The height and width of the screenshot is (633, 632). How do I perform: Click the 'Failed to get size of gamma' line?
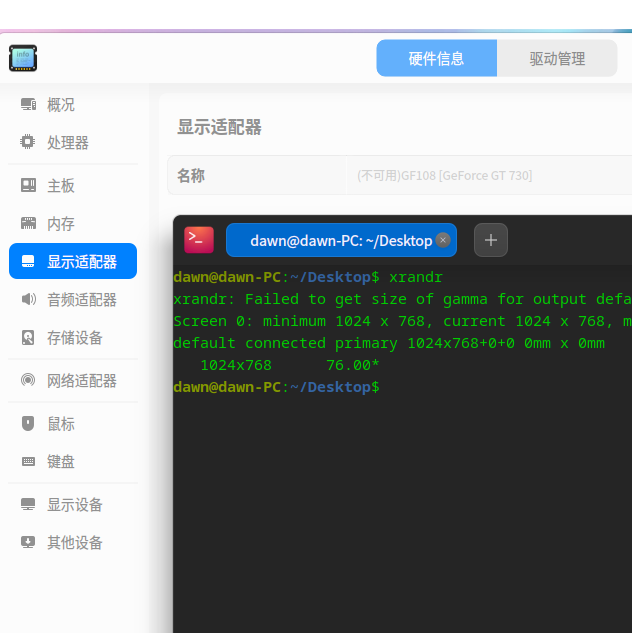402,299
